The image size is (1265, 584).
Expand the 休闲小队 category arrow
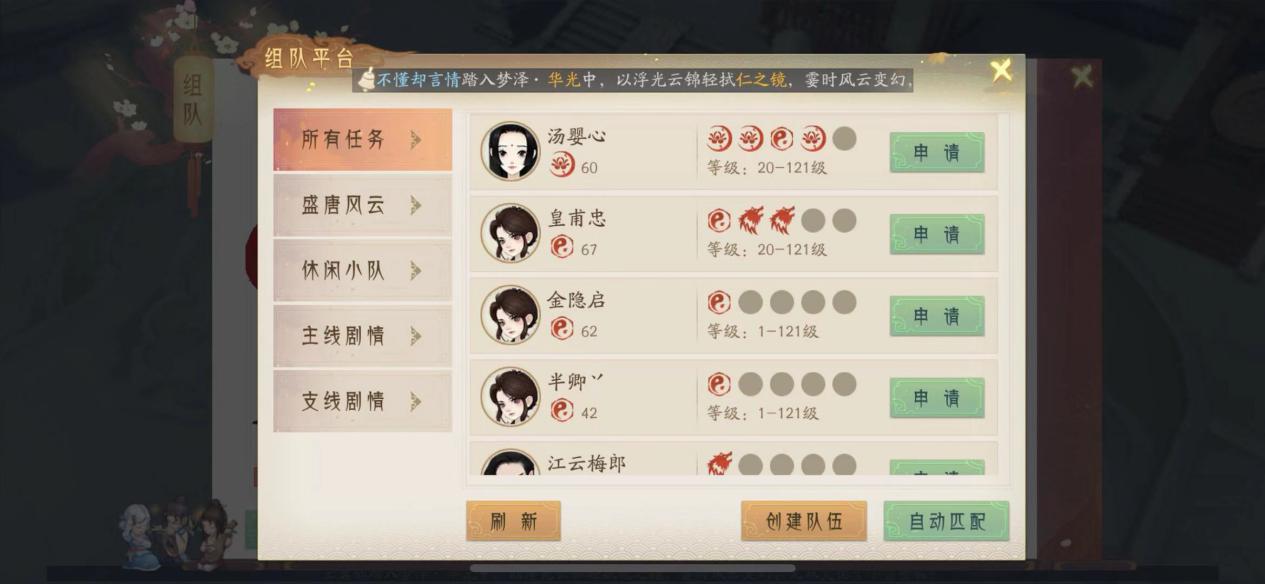point(415,270)
